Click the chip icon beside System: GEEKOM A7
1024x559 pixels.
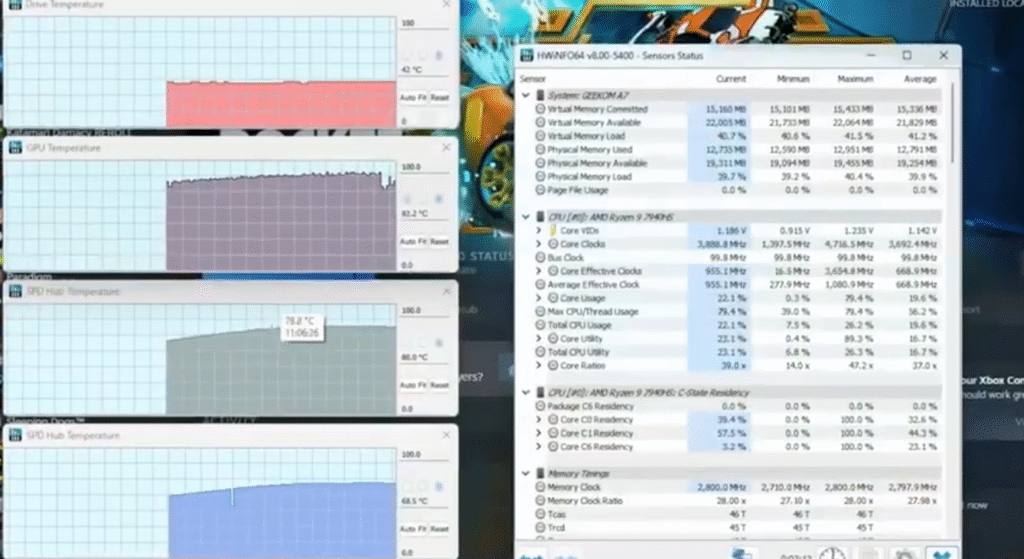tap(540, 95)
